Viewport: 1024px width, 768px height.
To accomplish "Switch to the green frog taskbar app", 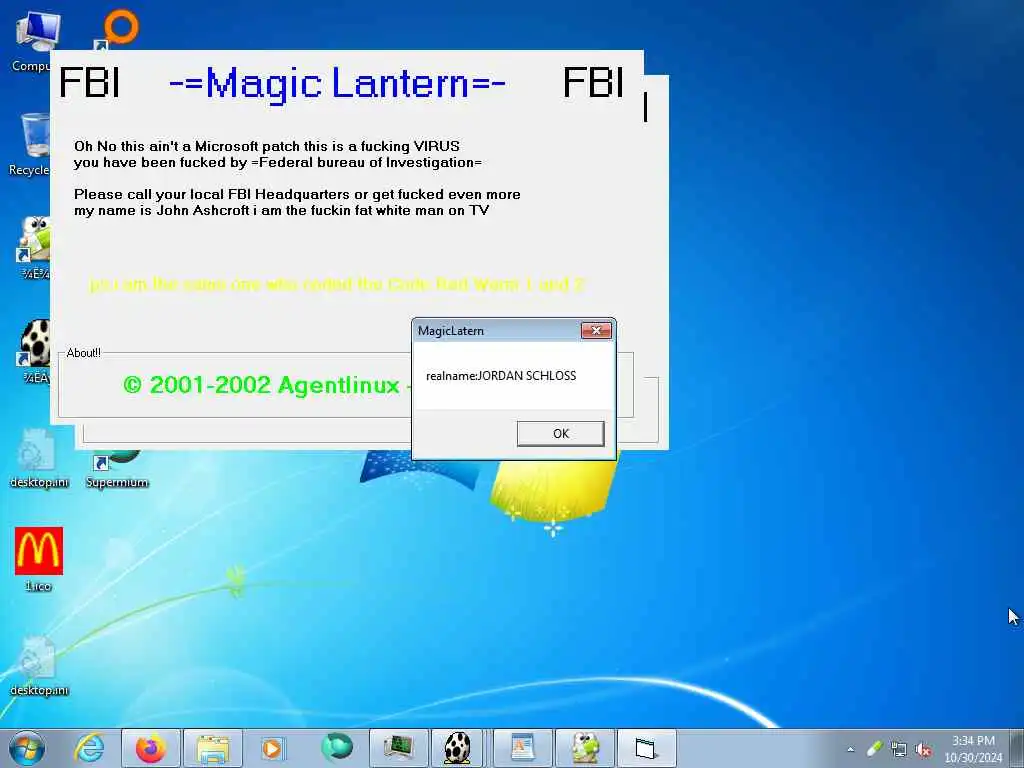I will pos(584,748).
